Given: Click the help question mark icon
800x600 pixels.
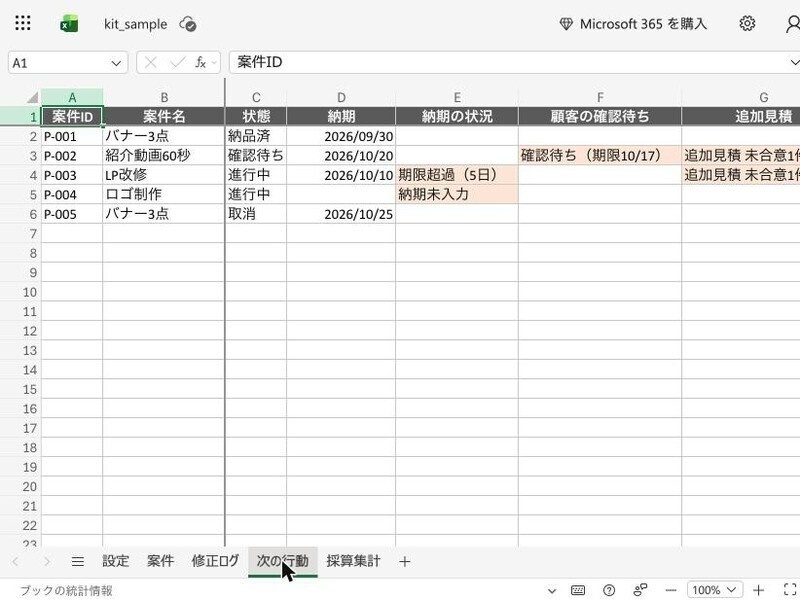Looking at the screenshot, I should tap(609, 590).
